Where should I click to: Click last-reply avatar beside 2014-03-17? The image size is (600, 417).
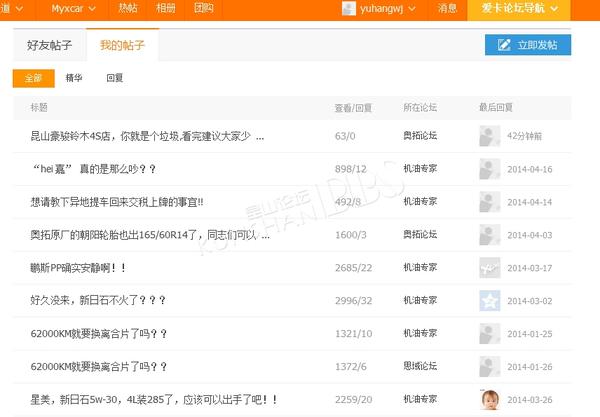tap(490, 267)
